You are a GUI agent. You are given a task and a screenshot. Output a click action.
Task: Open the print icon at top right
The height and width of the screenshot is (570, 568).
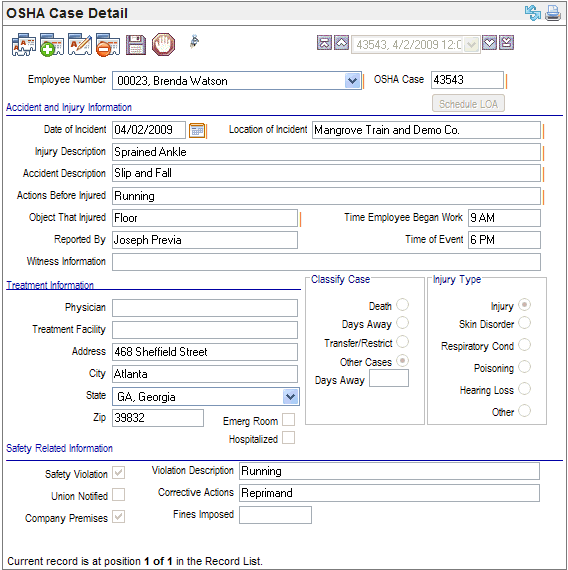553,13
